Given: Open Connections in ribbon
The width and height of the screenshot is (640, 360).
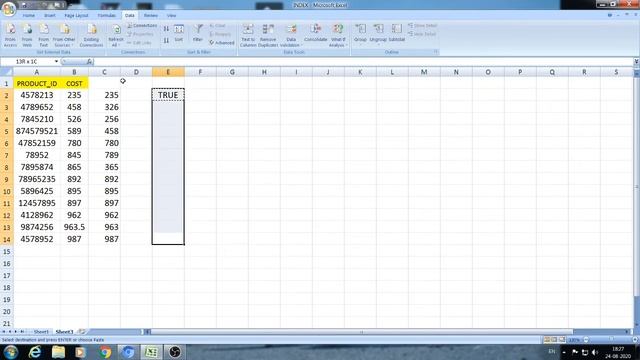Looking at the screenshot, I should [x=142, y=26].
